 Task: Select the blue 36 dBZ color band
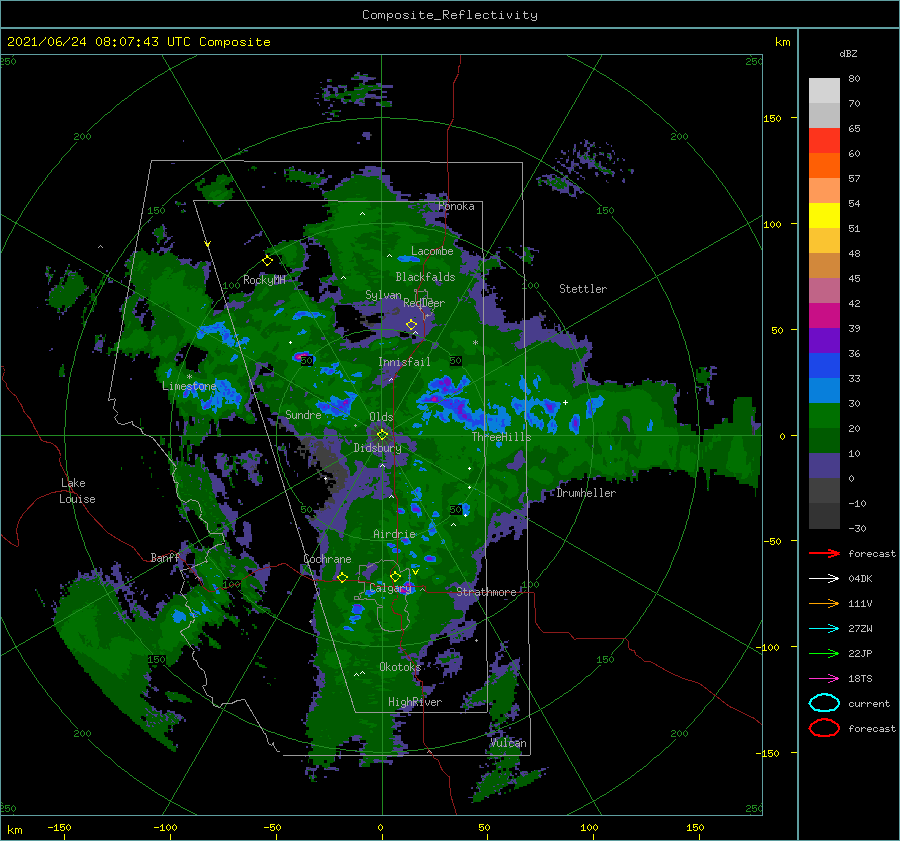click(x=824, y=366)
